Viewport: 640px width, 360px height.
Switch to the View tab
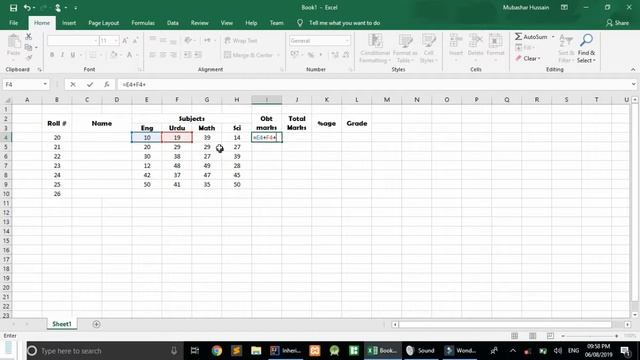click(x=227, y=23)
